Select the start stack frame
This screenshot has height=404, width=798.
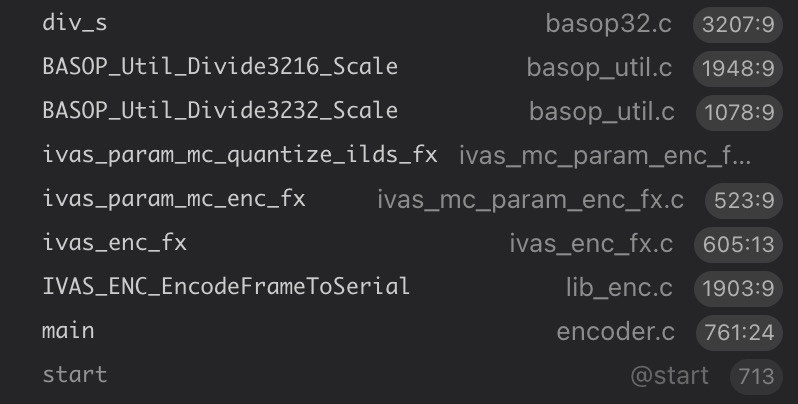tap(74, 375)
